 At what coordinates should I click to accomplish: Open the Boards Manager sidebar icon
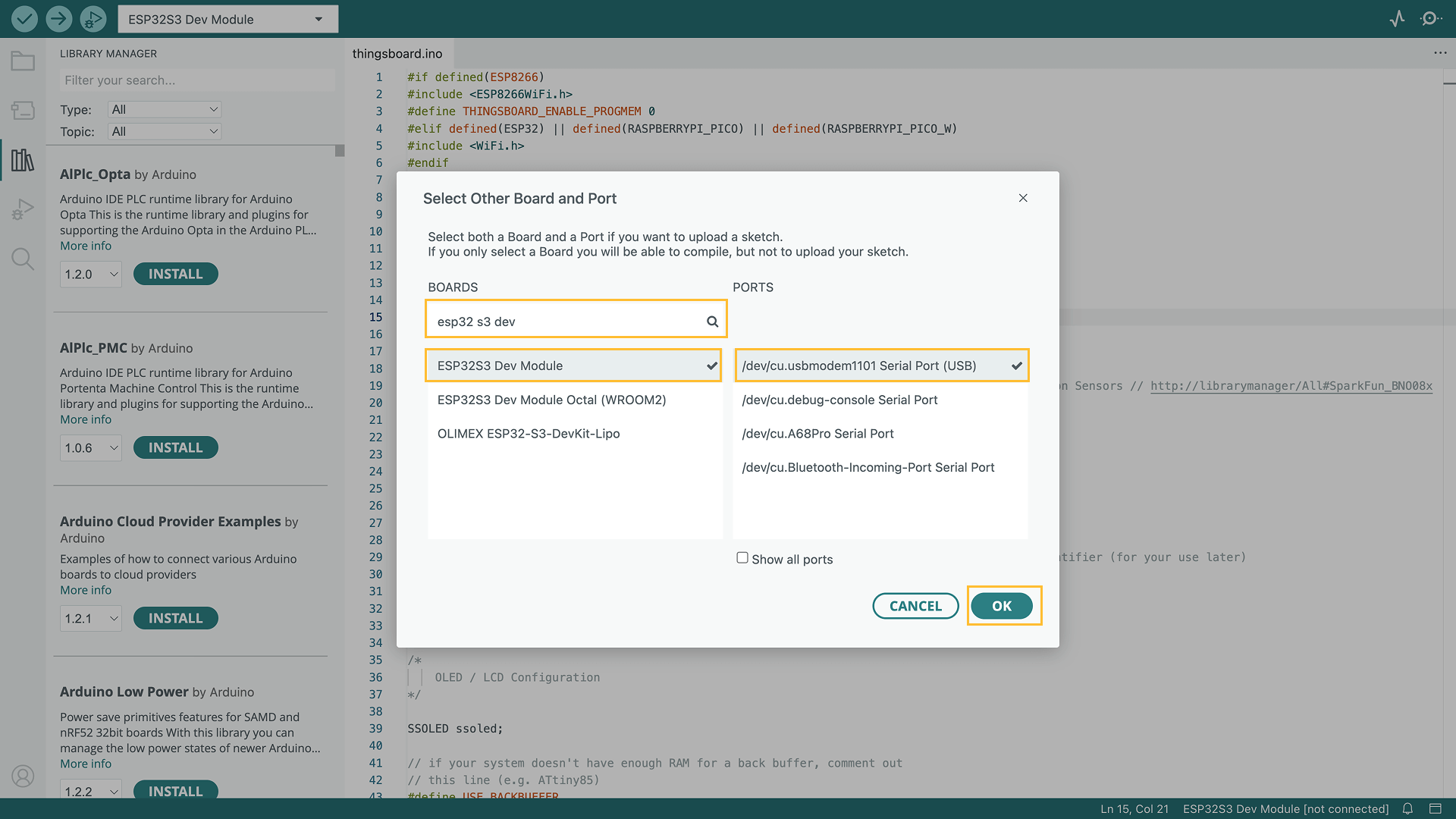click(x=23, y=111)
